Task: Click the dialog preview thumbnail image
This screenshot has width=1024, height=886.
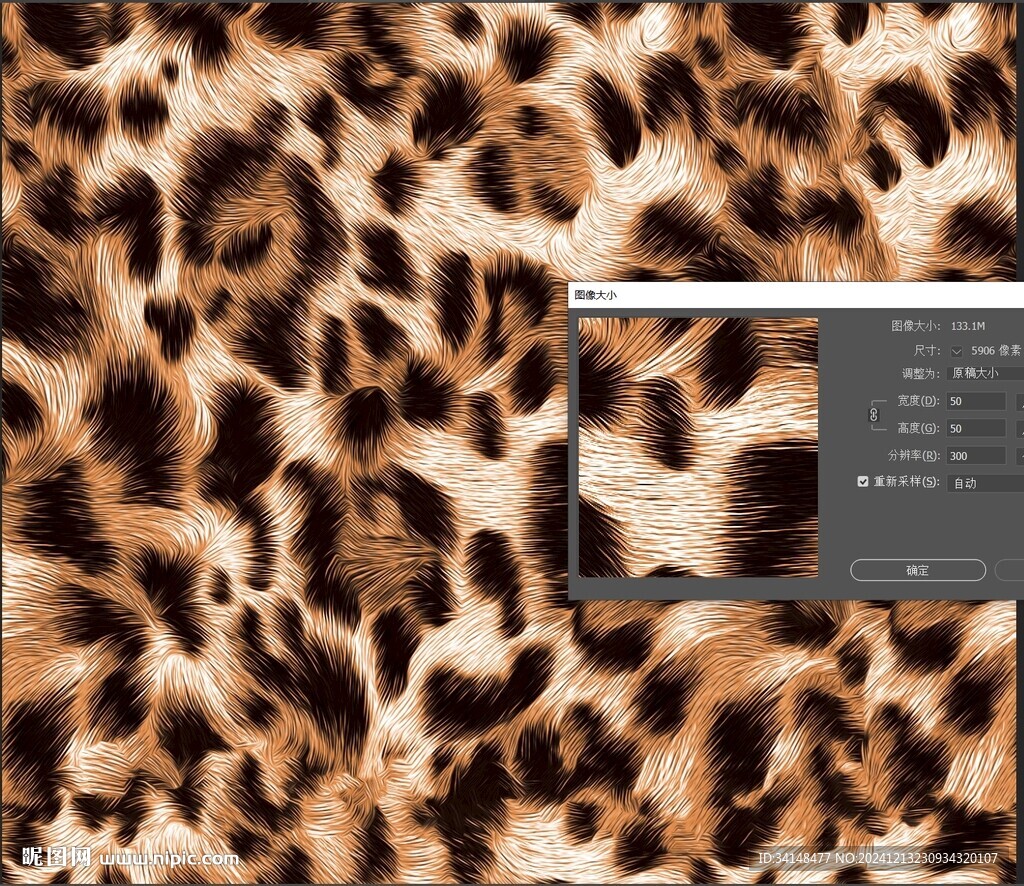Action: coord(698,447)
